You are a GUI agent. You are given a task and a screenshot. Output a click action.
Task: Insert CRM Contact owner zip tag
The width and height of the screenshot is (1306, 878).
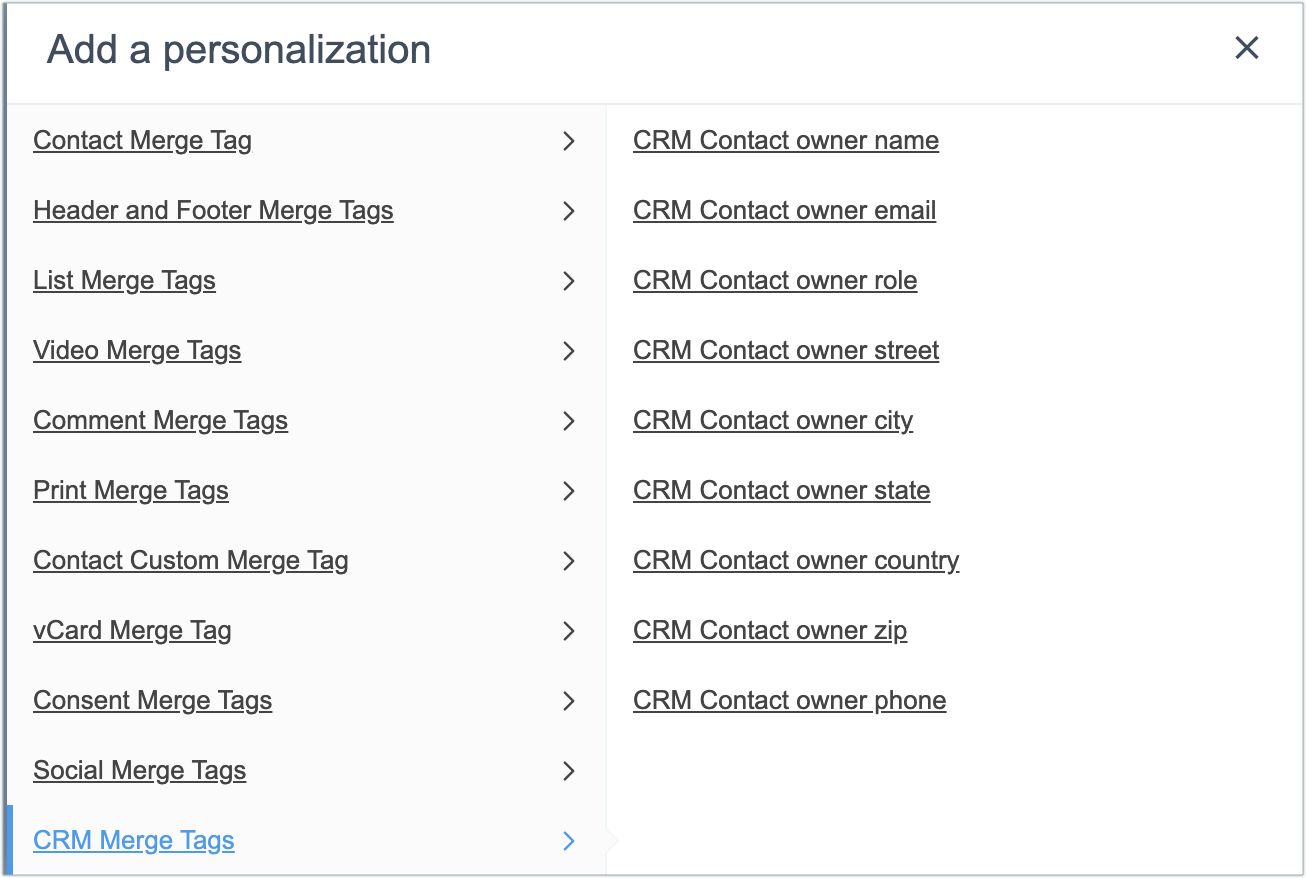click(770, 631)
